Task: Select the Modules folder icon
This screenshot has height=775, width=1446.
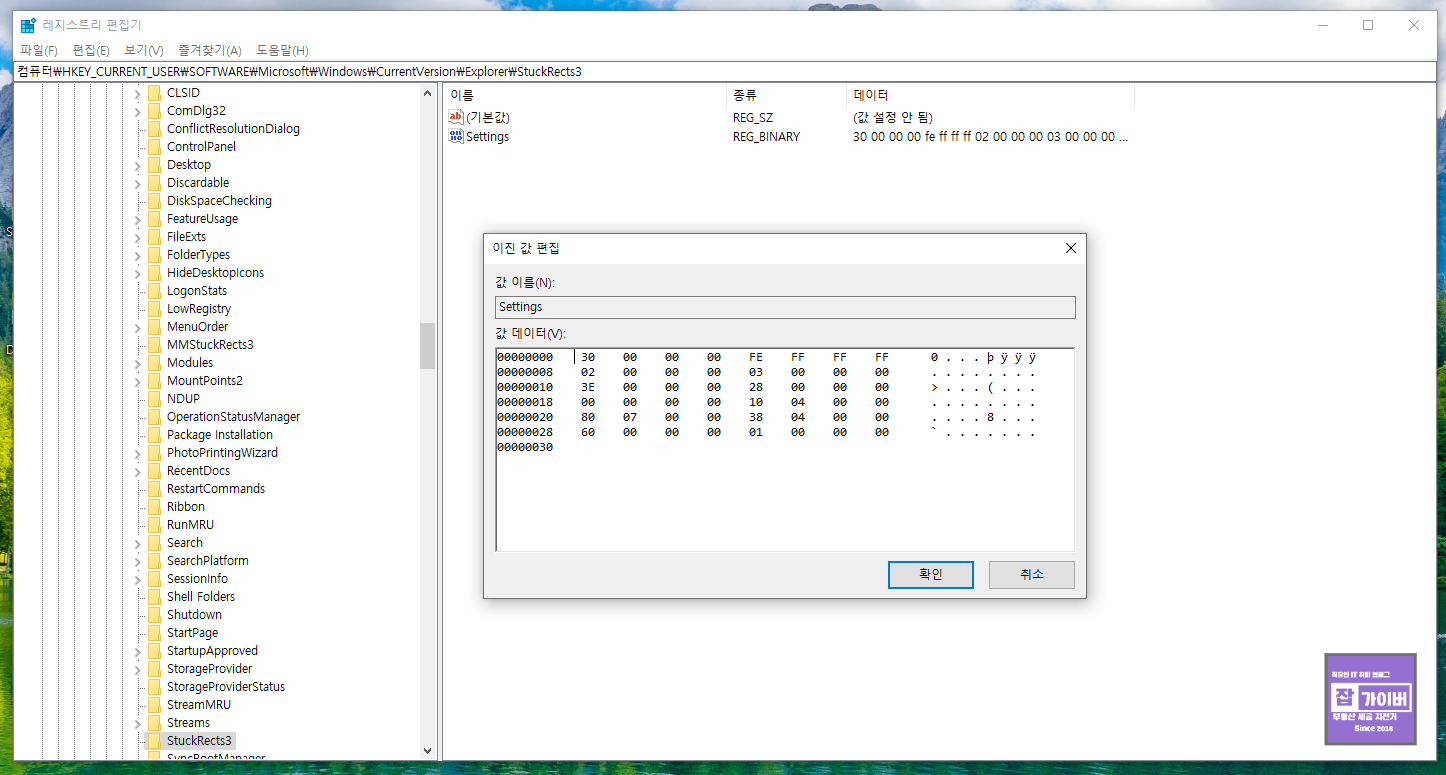Action: point(154,363)
